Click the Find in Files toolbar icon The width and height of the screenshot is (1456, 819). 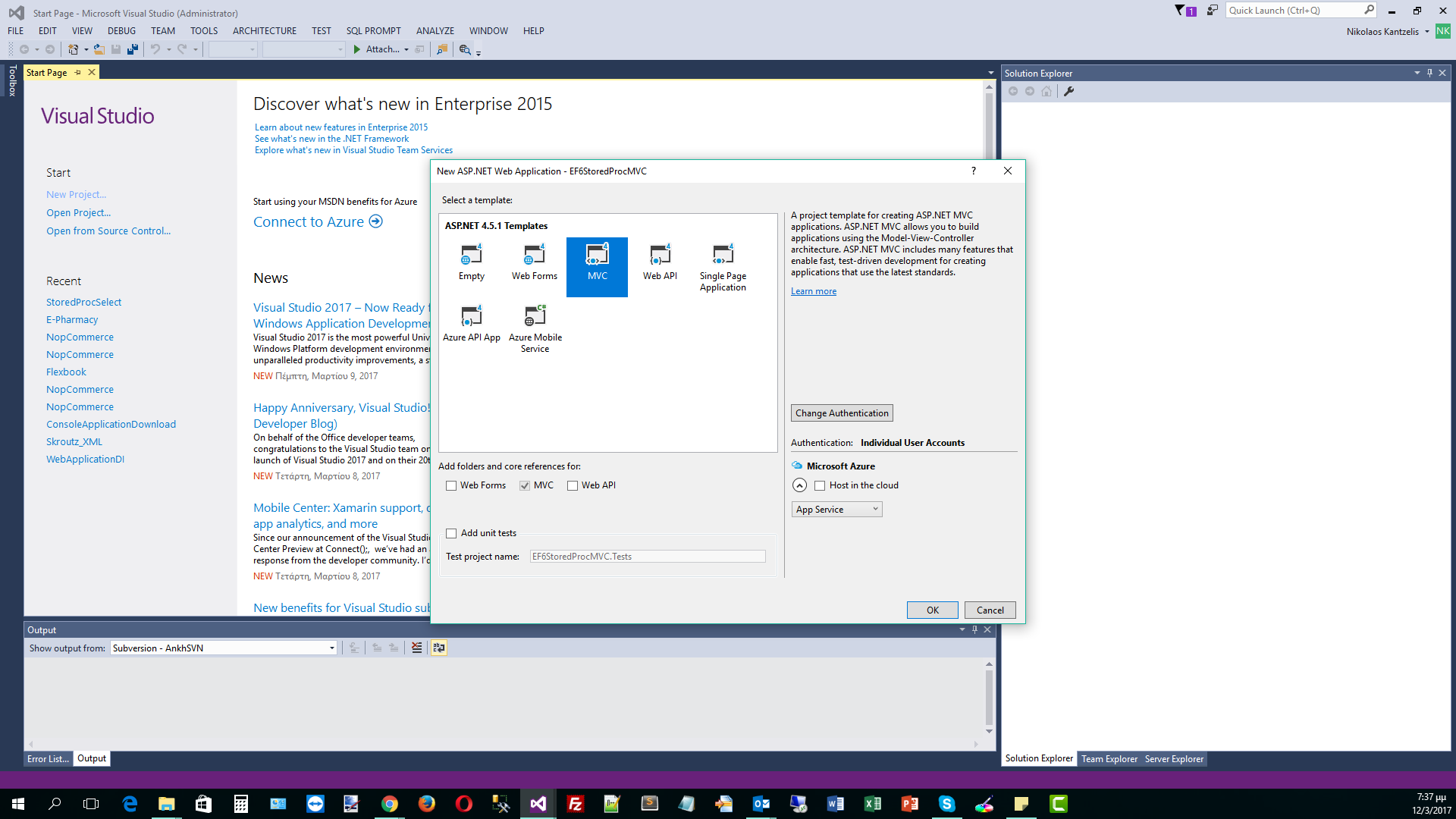[x=441, y=49]
